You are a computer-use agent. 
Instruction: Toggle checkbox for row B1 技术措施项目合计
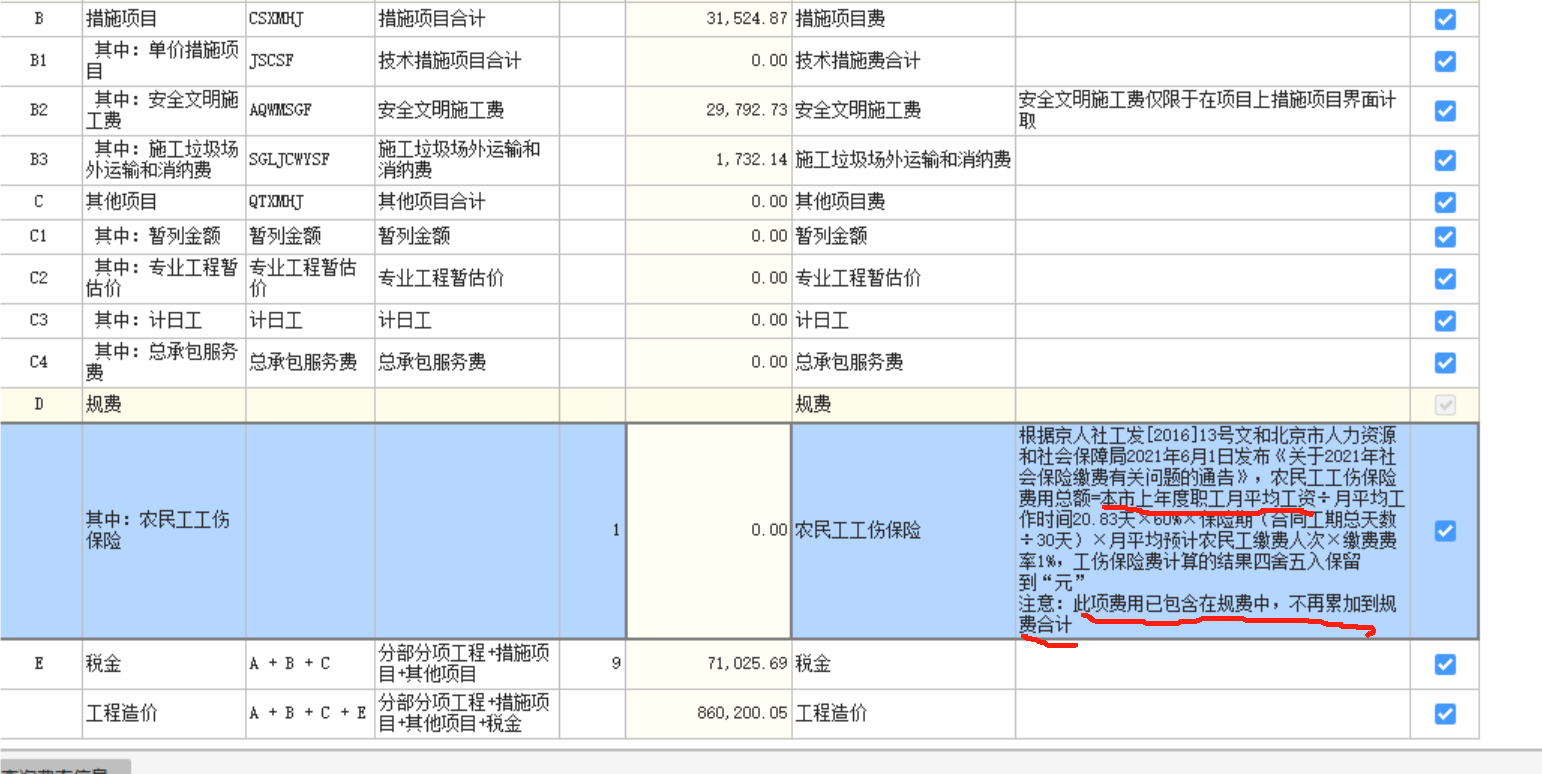click(x=1444, y=61)
